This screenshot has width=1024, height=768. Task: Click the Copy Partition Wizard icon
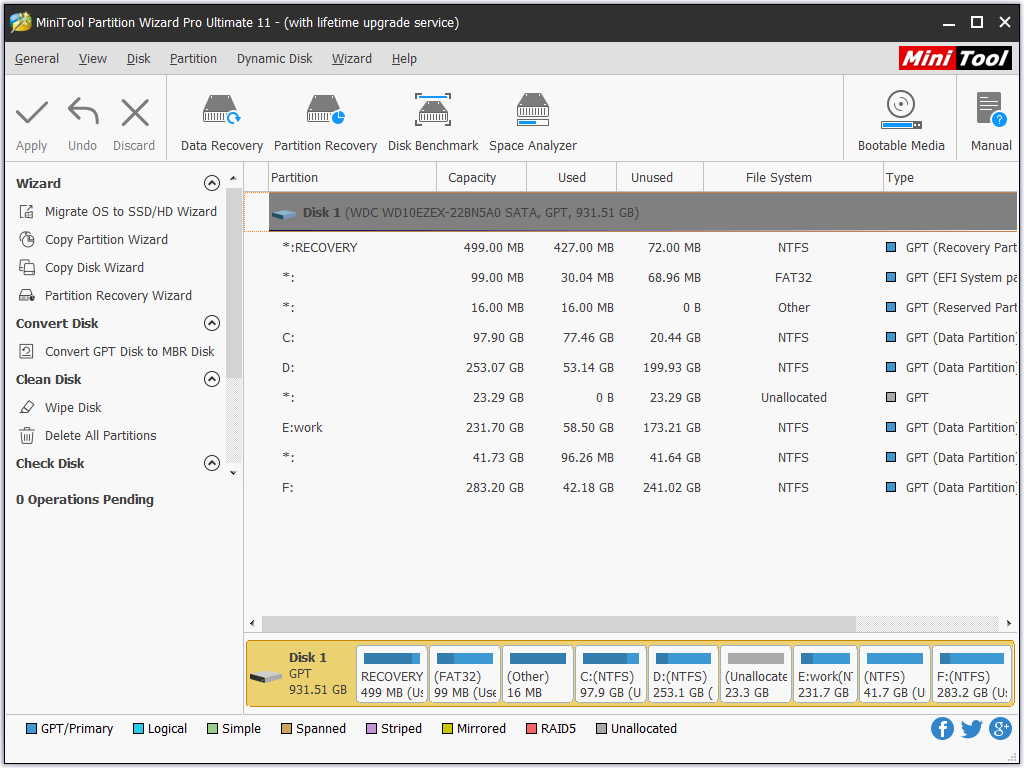coord(27,240)
